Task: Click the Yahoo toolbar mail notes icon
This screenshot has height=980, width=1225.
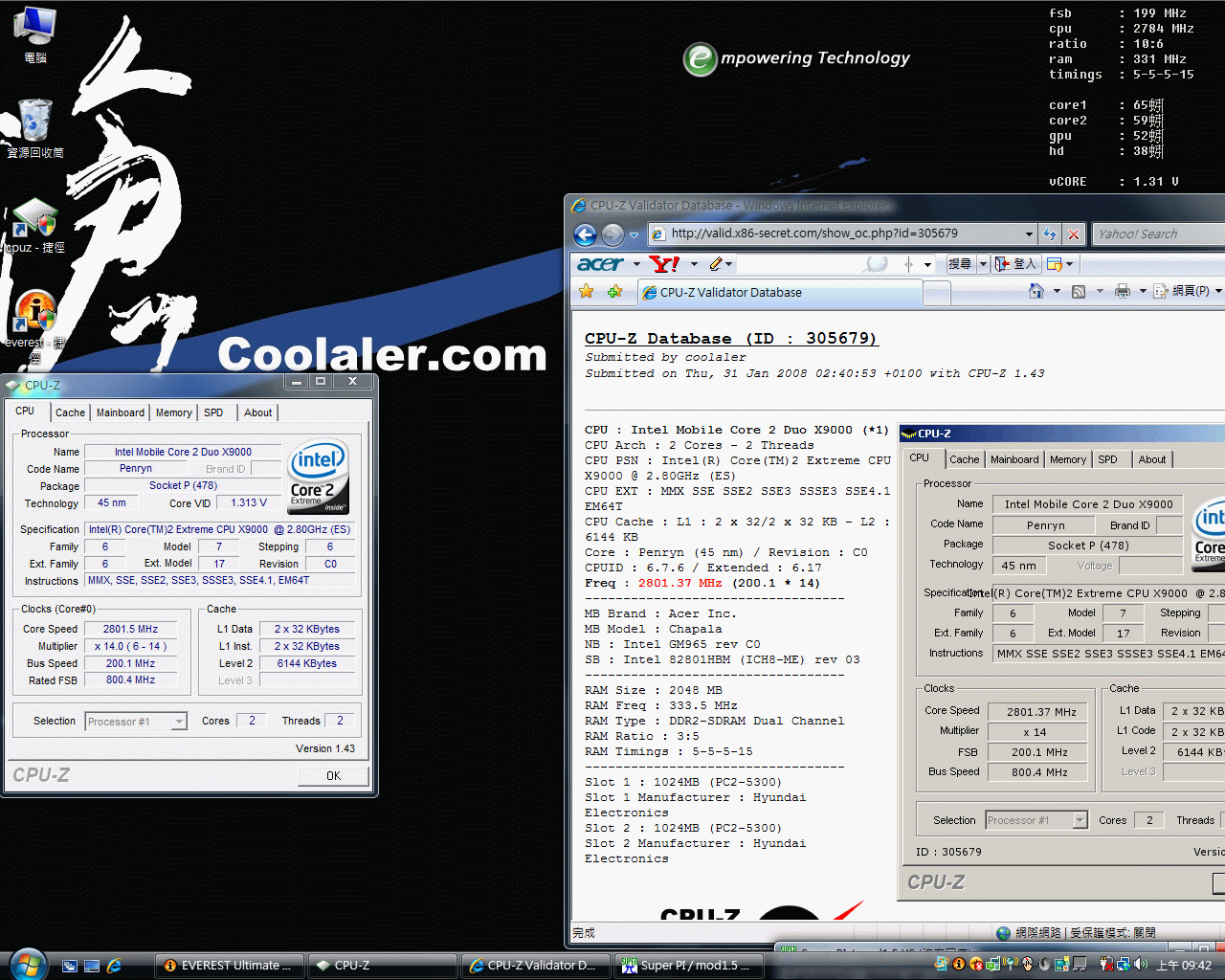Action: (x=1054, y=264)
